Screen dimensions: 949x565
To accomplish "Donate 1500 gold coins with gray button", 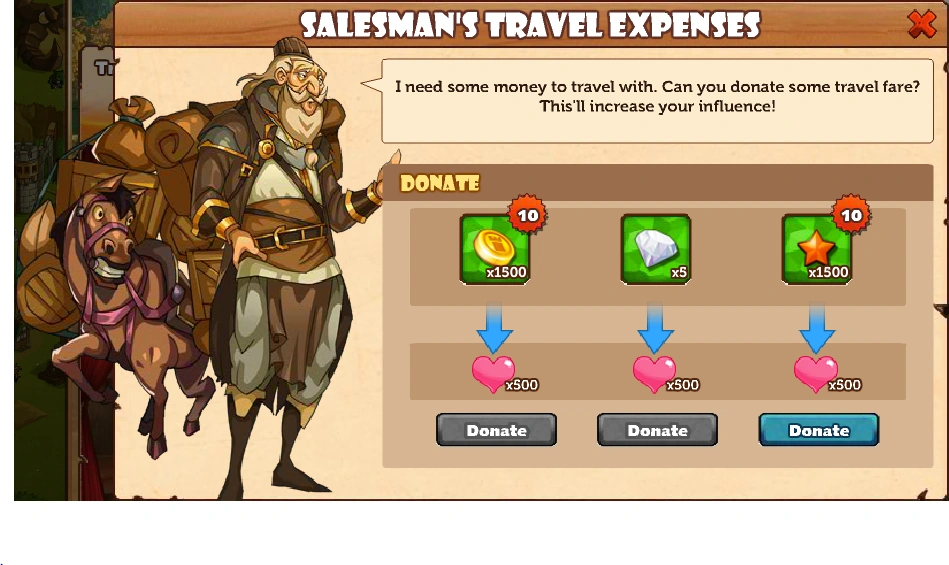I will [x=496, y=430].
